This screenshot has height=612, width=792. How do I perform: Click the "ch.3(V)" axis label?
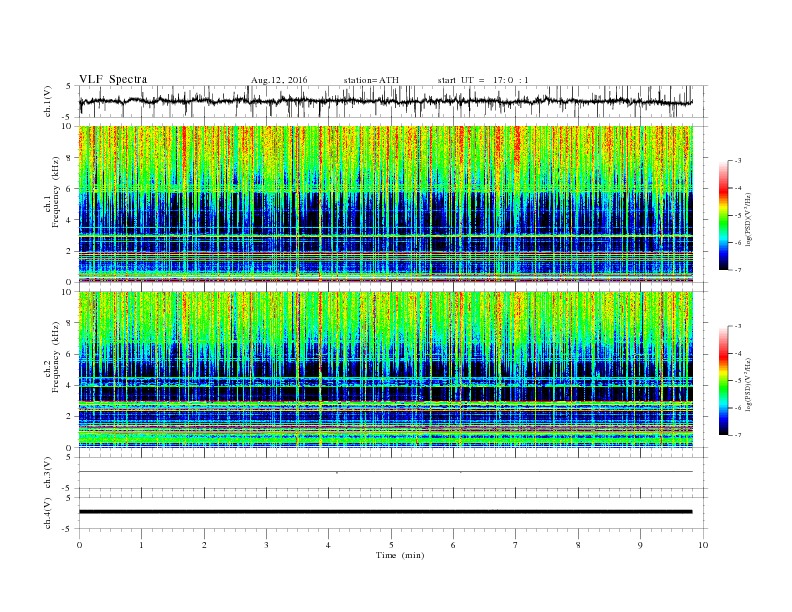coord(47,473)
